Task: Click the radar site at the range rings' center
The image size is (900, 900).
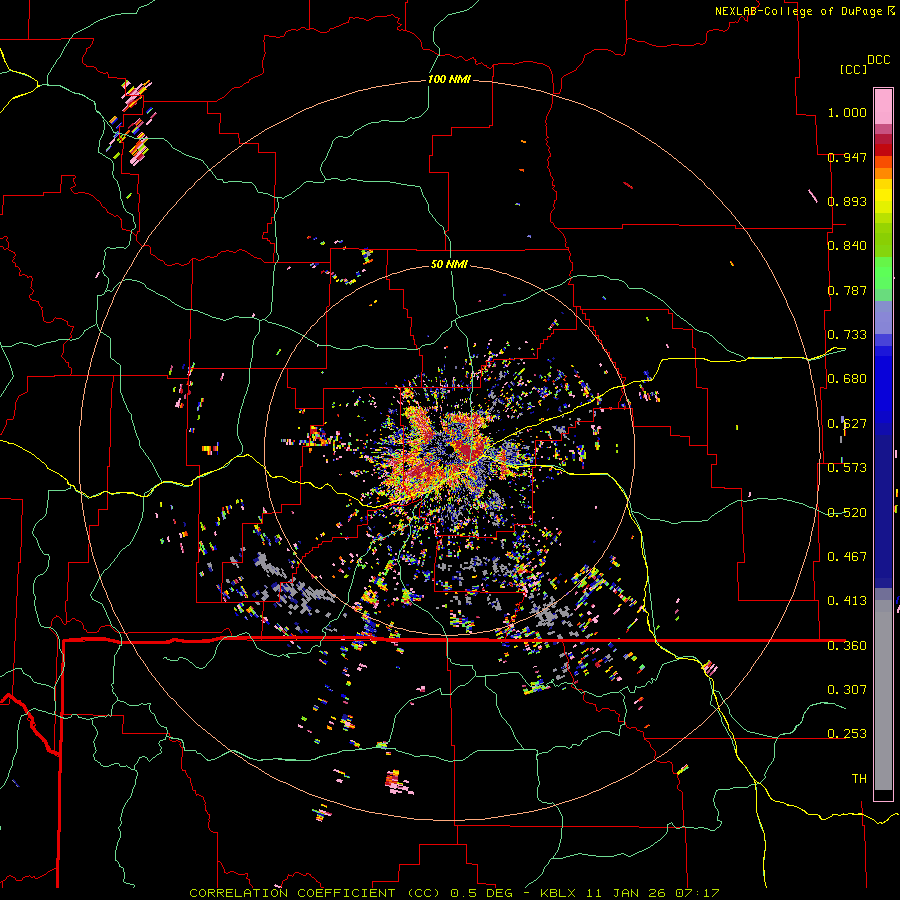Action: [449, 451]
